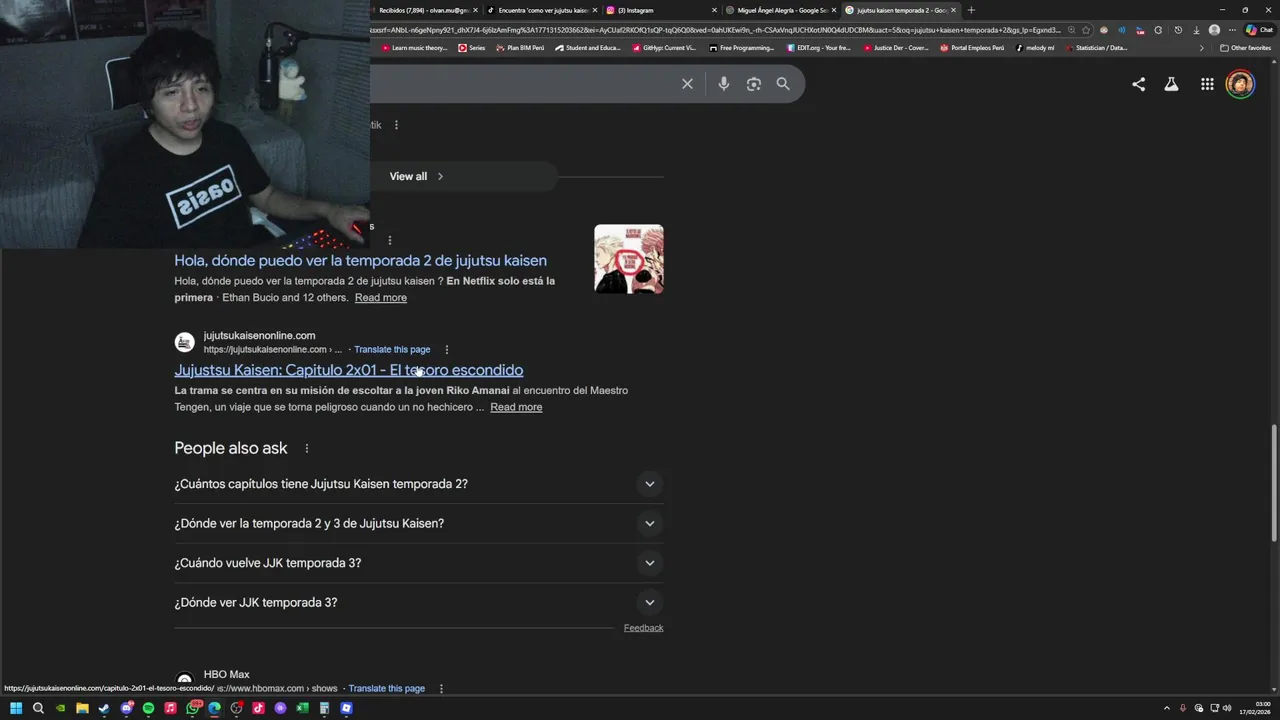This screenshot has height=720, width=1280.
Task: Open options for the Facebook-style result above the title
Action: [389, 240]
